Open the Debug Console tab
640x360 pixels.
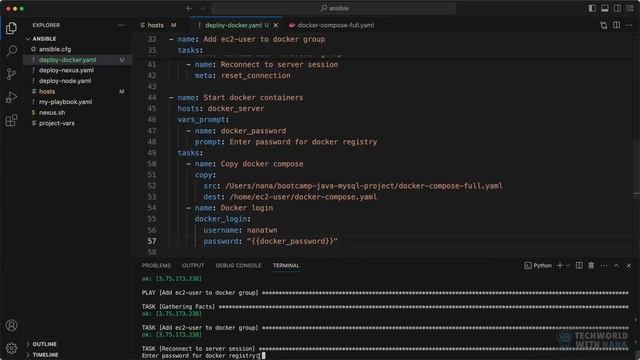tap(238, 266)
